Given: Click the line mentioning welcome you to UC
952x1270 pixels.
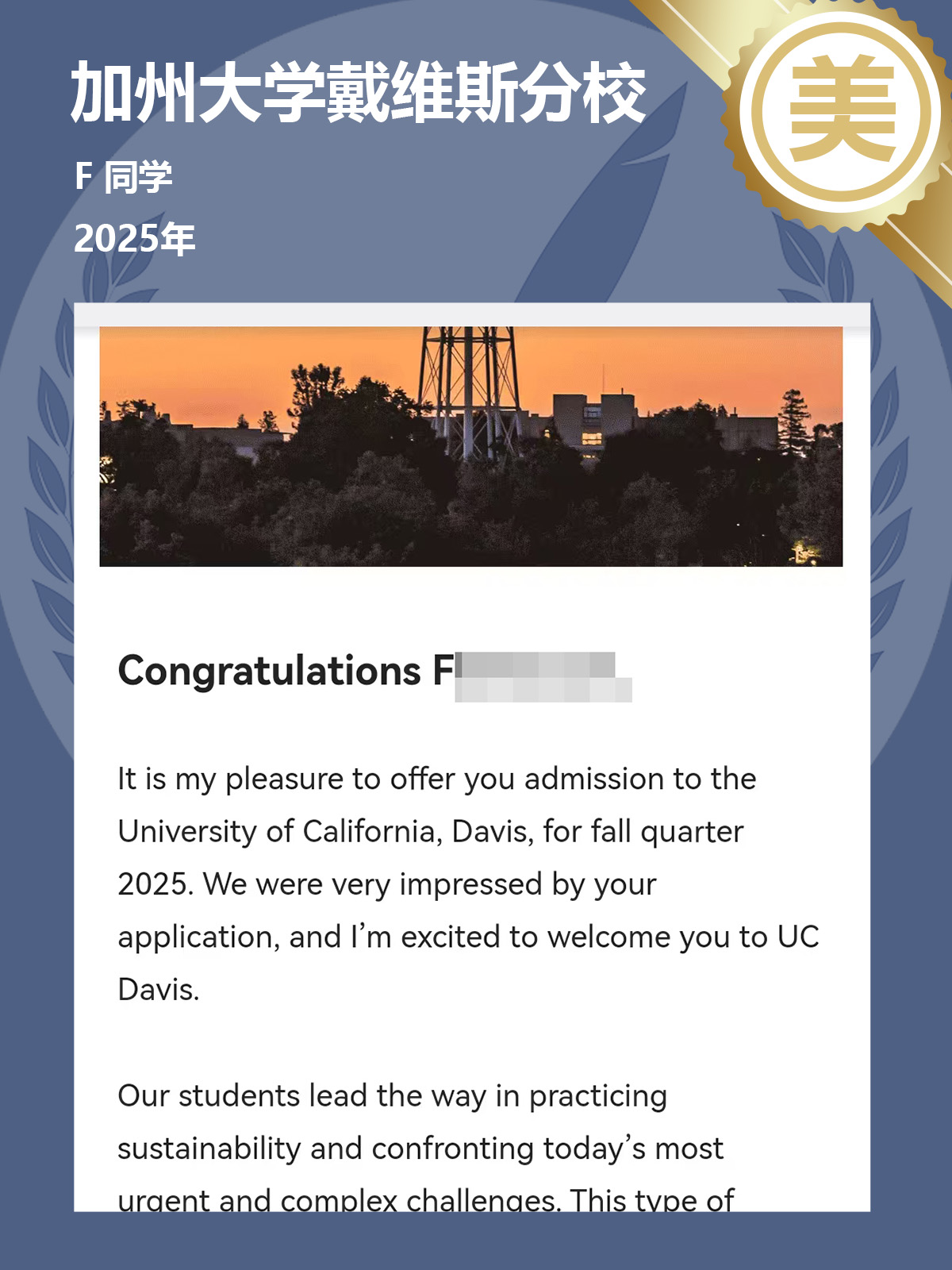Looking at the screenshot, I should (x=469, y=937).
